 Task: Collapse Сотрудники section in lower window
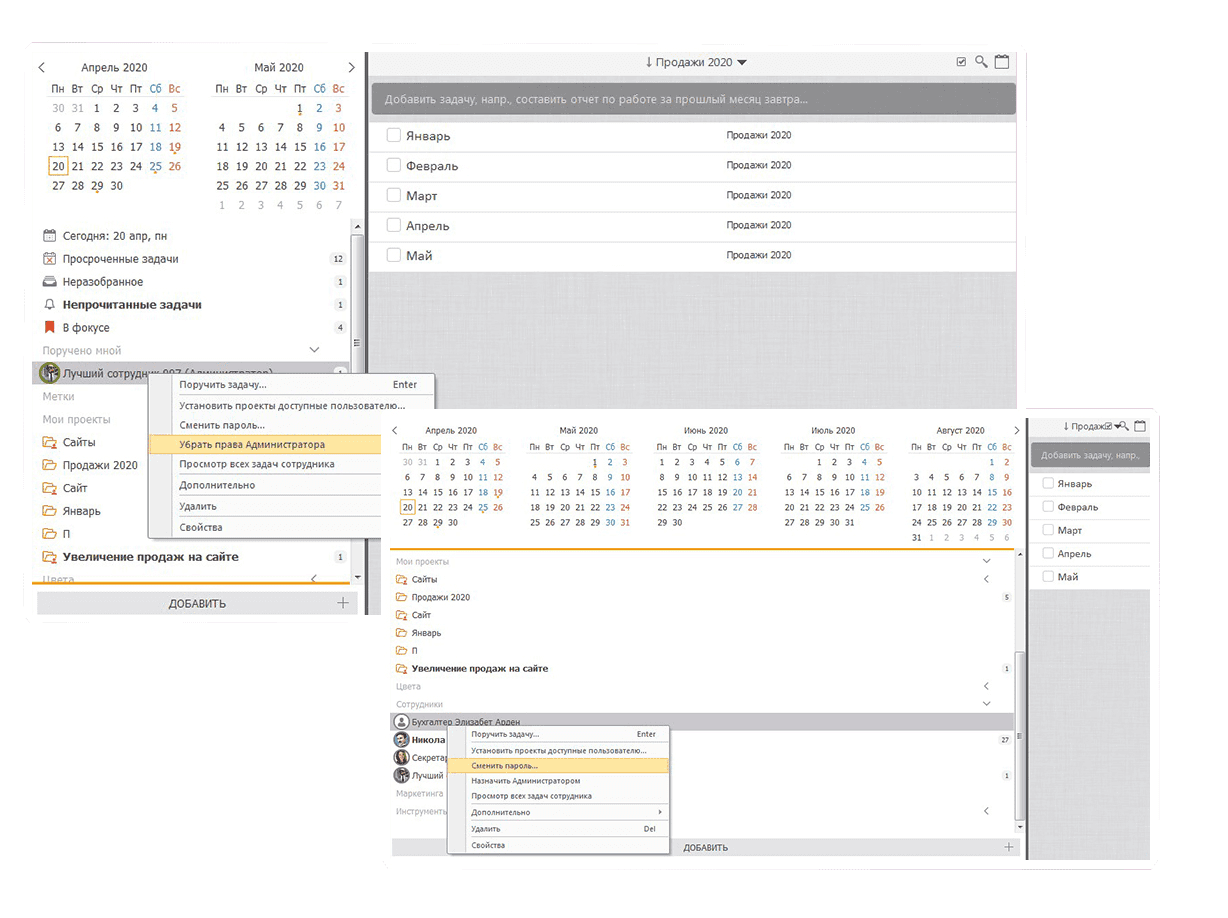point(986,704)
